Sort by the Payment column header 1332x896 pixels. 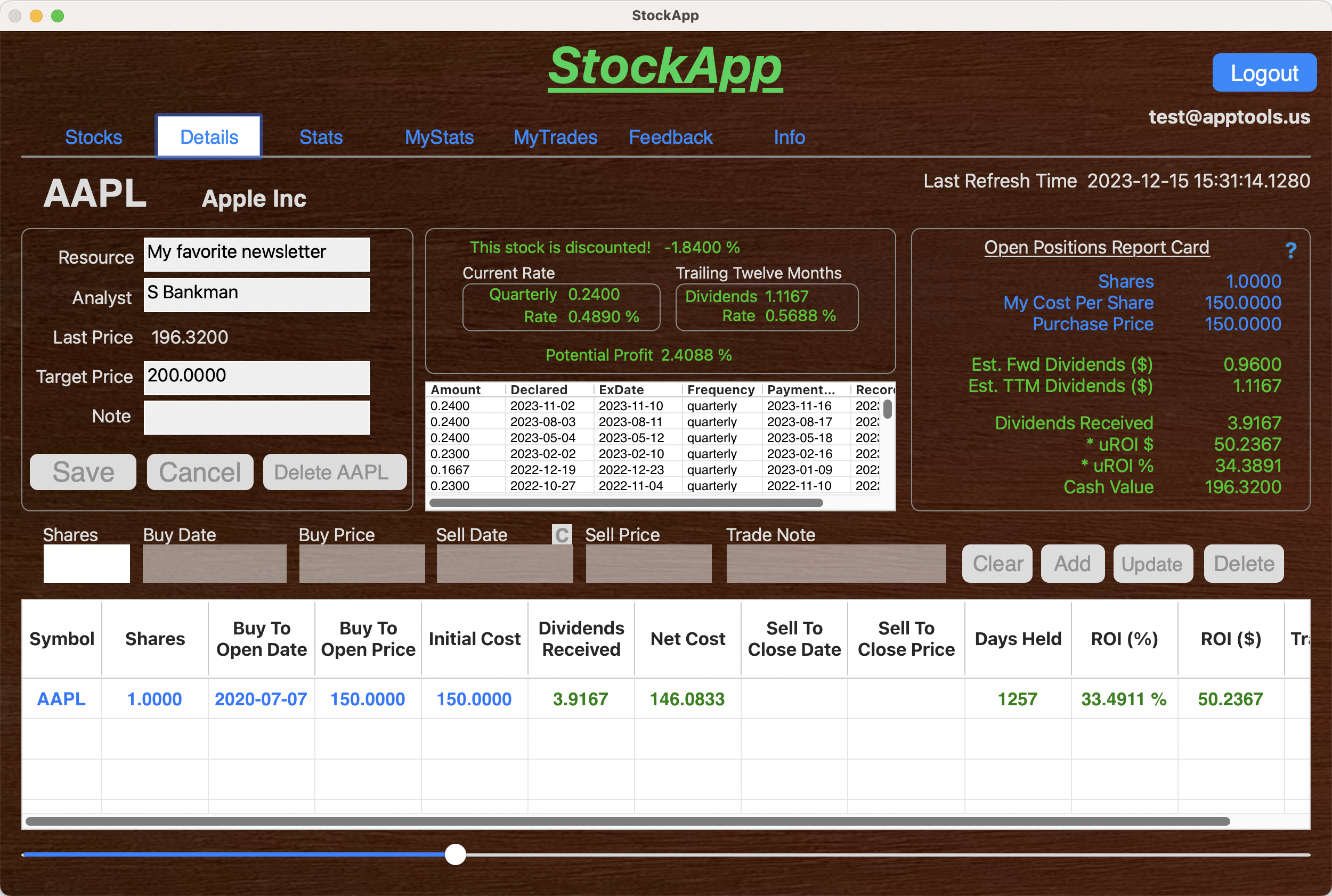pyautogui.click(x=806, y=390)
